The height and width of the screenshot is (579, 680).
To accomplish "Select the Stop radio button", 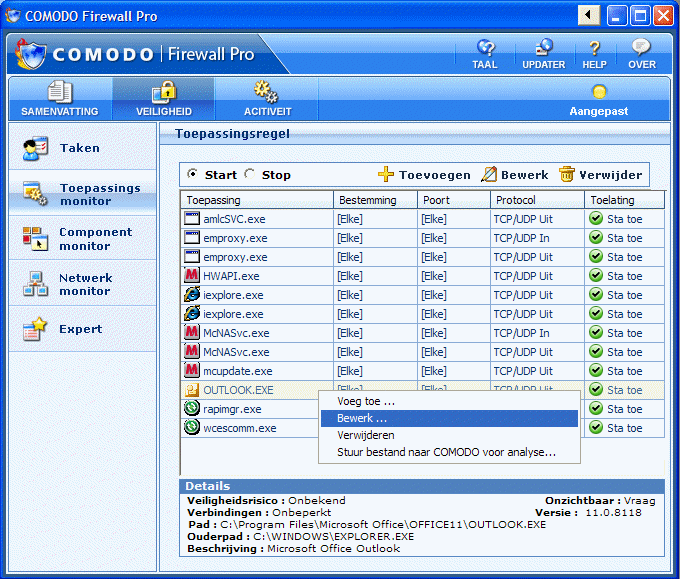I will click(x=249, y=174).
